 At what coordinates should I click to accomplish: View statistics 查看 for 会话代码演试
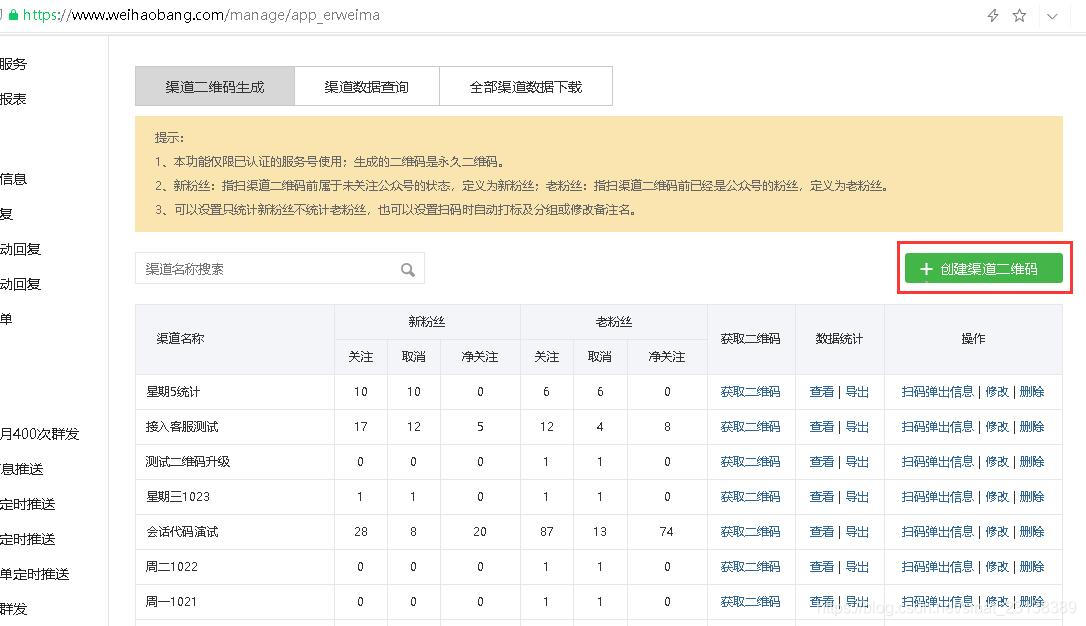tap(821, 532)
